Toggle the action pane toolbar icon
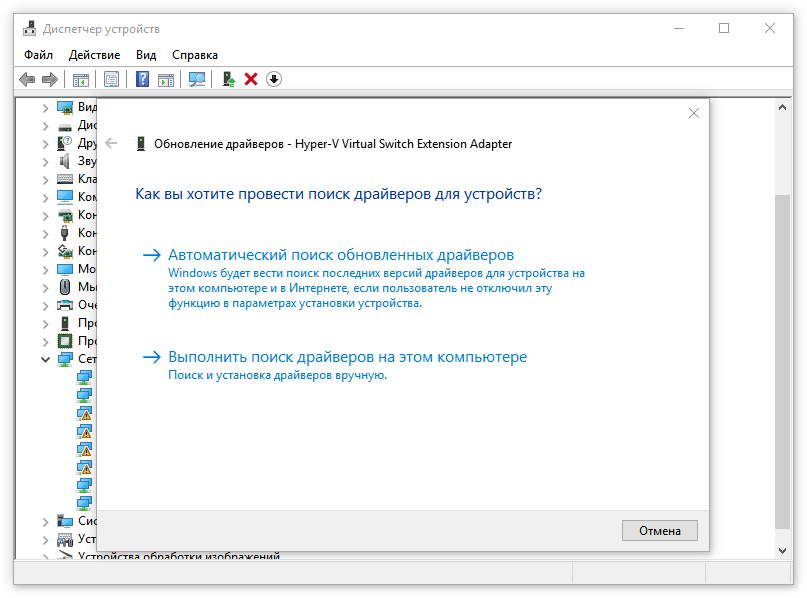Screen dimensions: 807x598 point(166,80)
